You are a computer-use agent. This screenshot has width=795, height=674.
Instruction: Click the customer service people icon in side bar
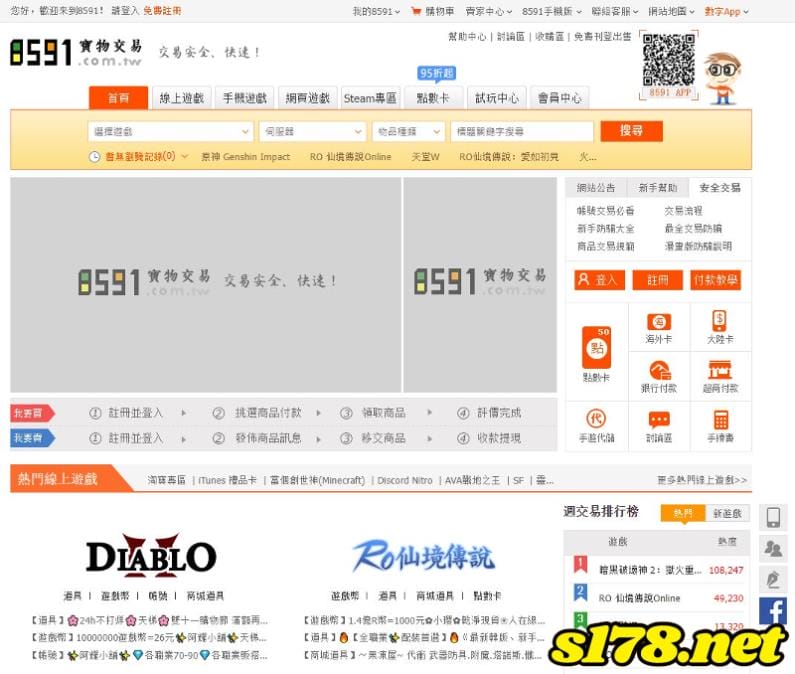(x=773, y=548)
